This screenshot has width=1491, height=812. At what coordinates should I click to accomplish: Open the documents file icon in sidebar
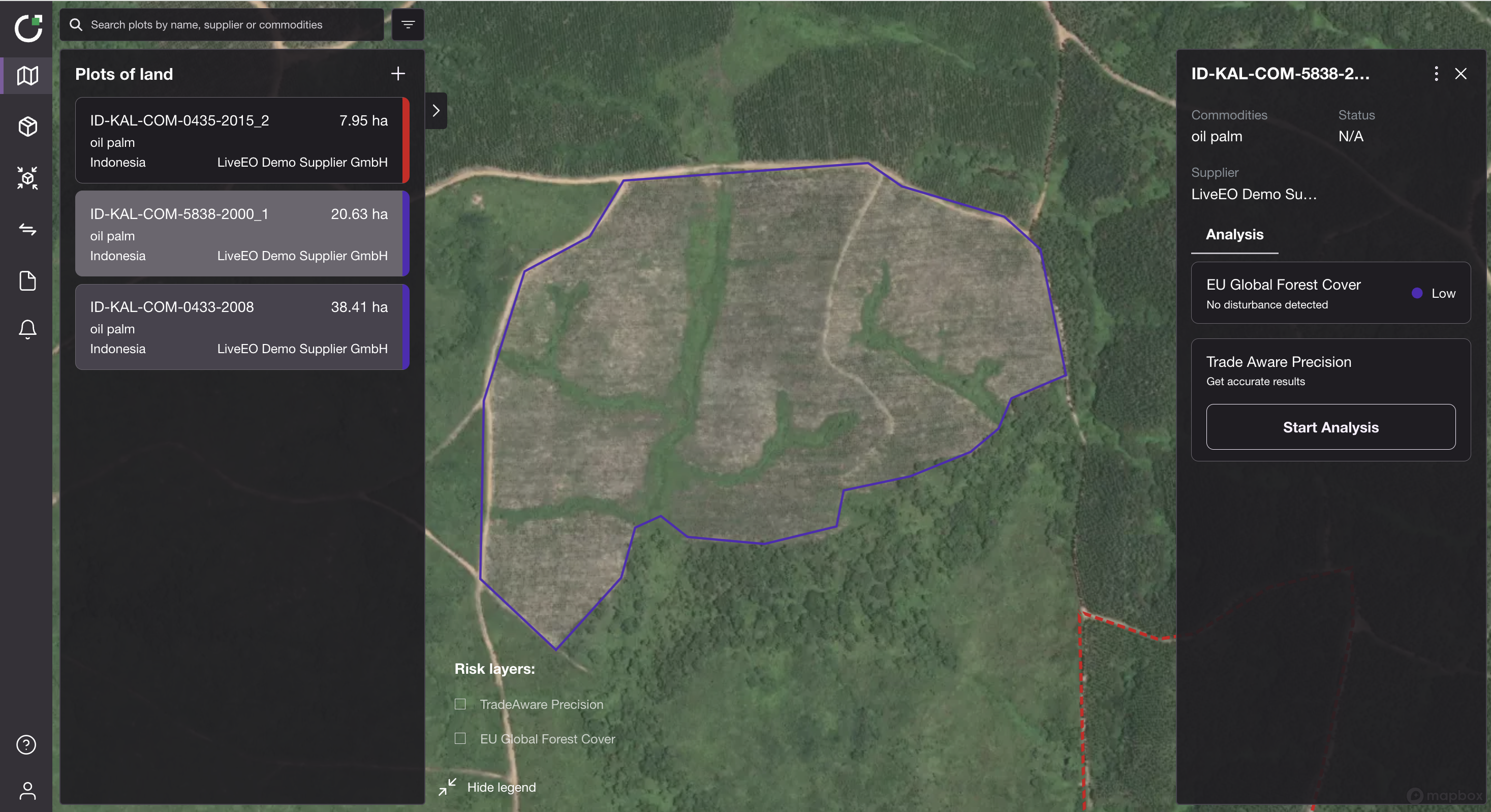coord(27,280)
